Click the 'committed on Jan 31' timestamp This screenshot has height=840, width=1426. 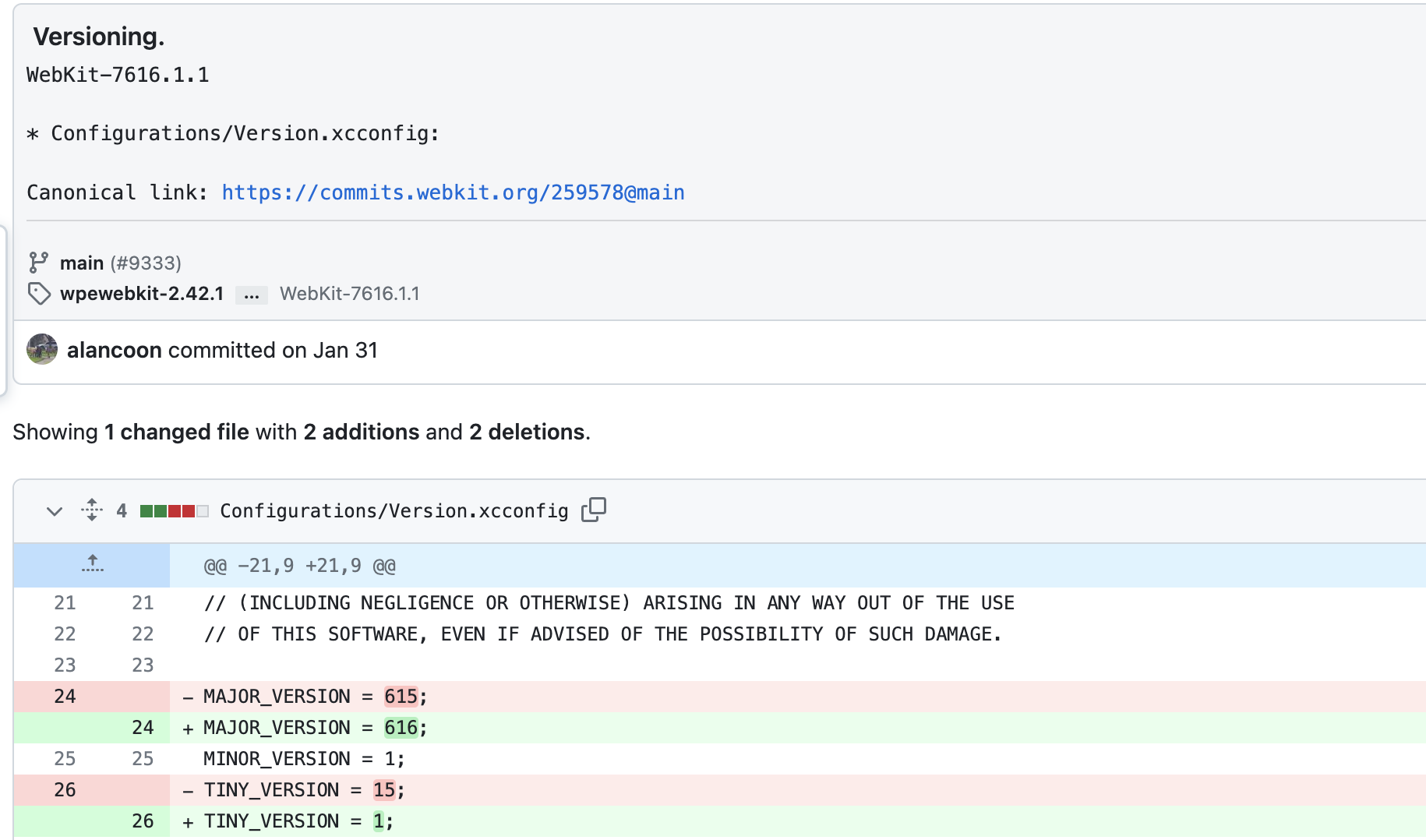click(273, 350)
